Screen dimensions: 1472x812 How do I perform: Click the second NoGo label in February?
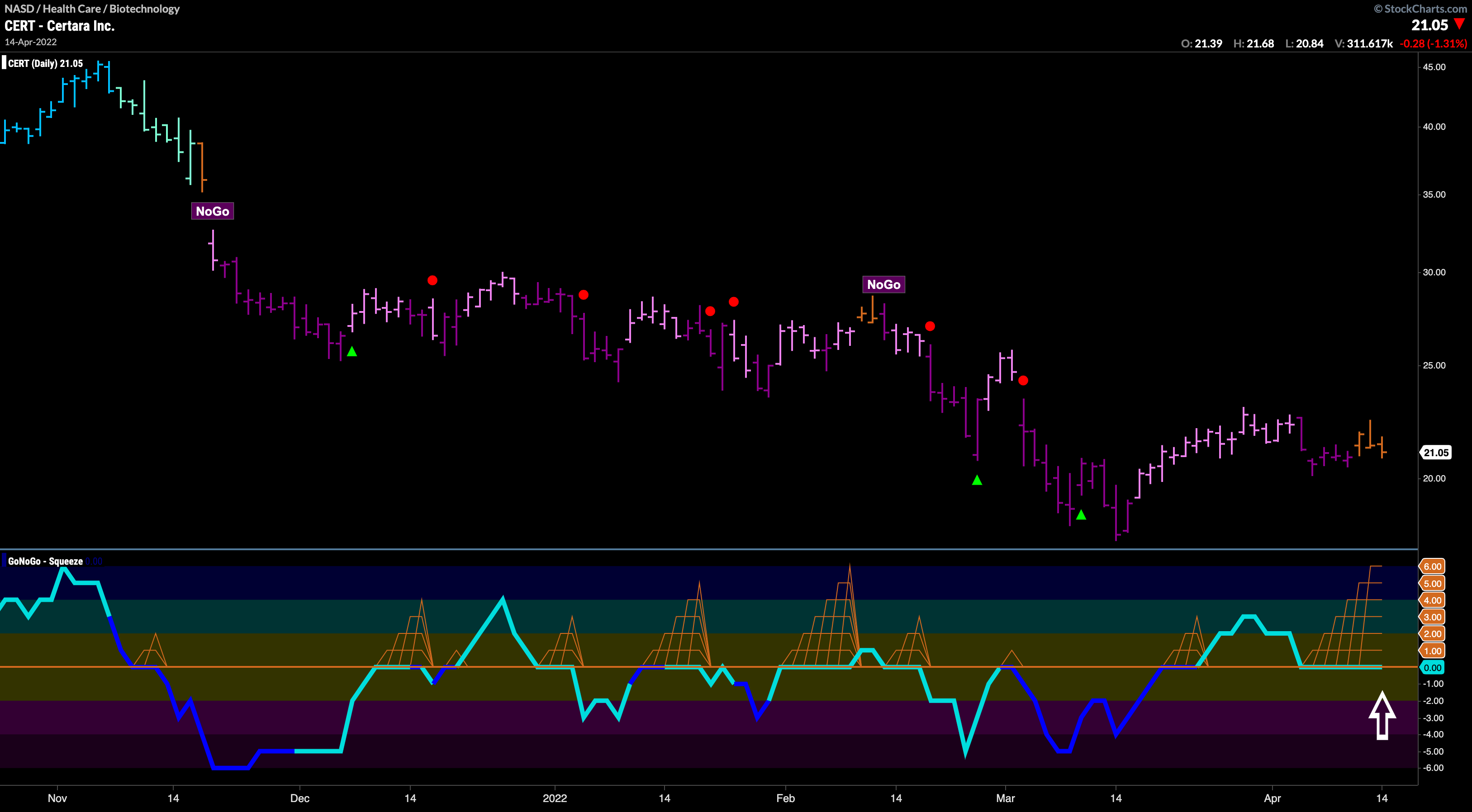883,284
